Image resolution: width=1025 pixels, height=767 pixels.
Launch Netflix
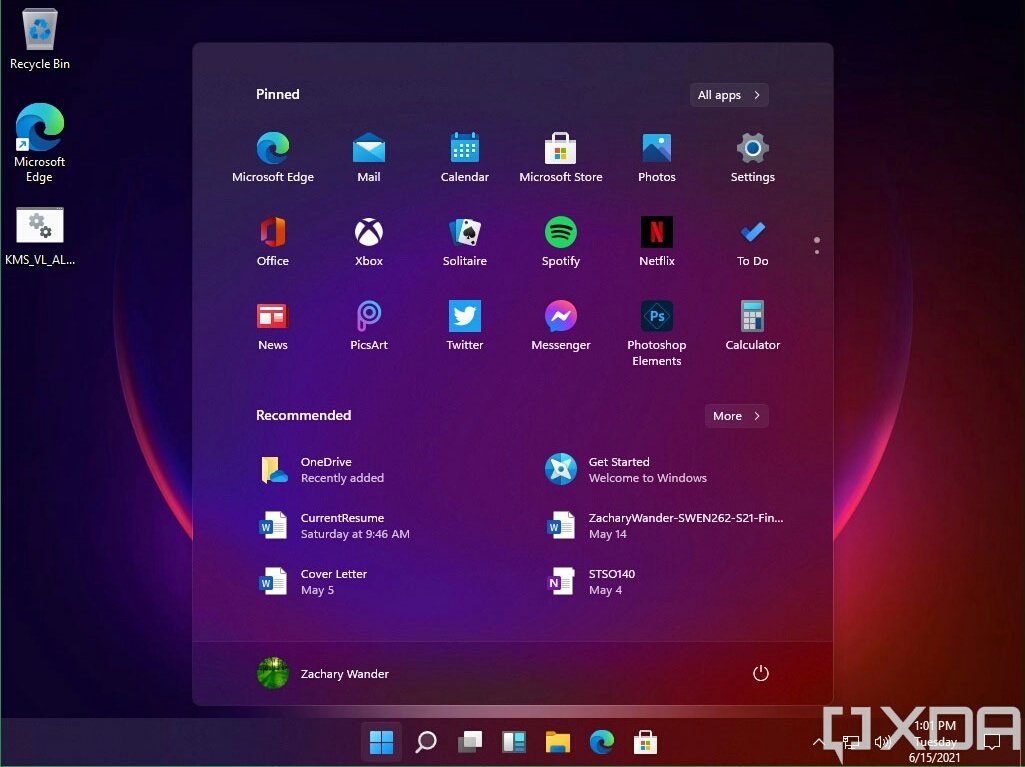click(x=656, y=241)
